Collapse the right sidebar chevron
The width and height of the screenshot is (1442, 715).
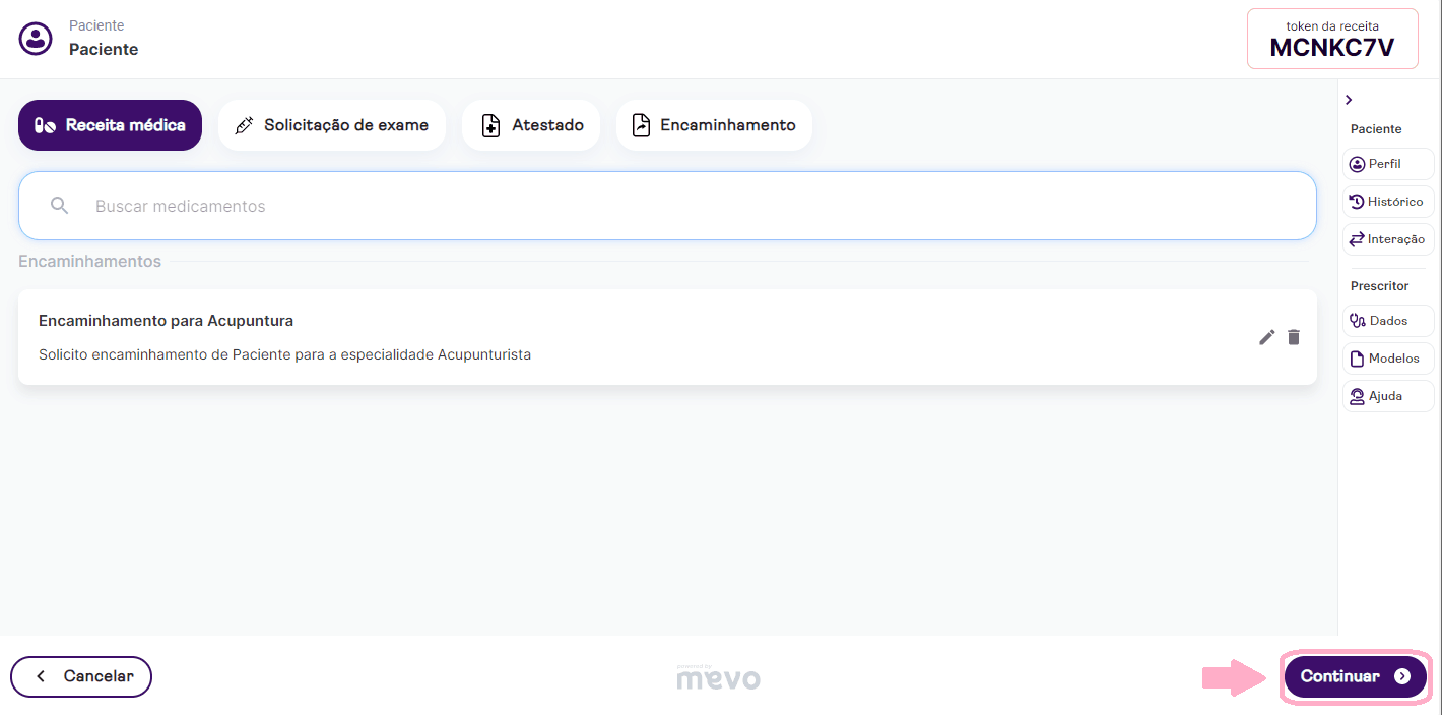tap(1349, 100)
